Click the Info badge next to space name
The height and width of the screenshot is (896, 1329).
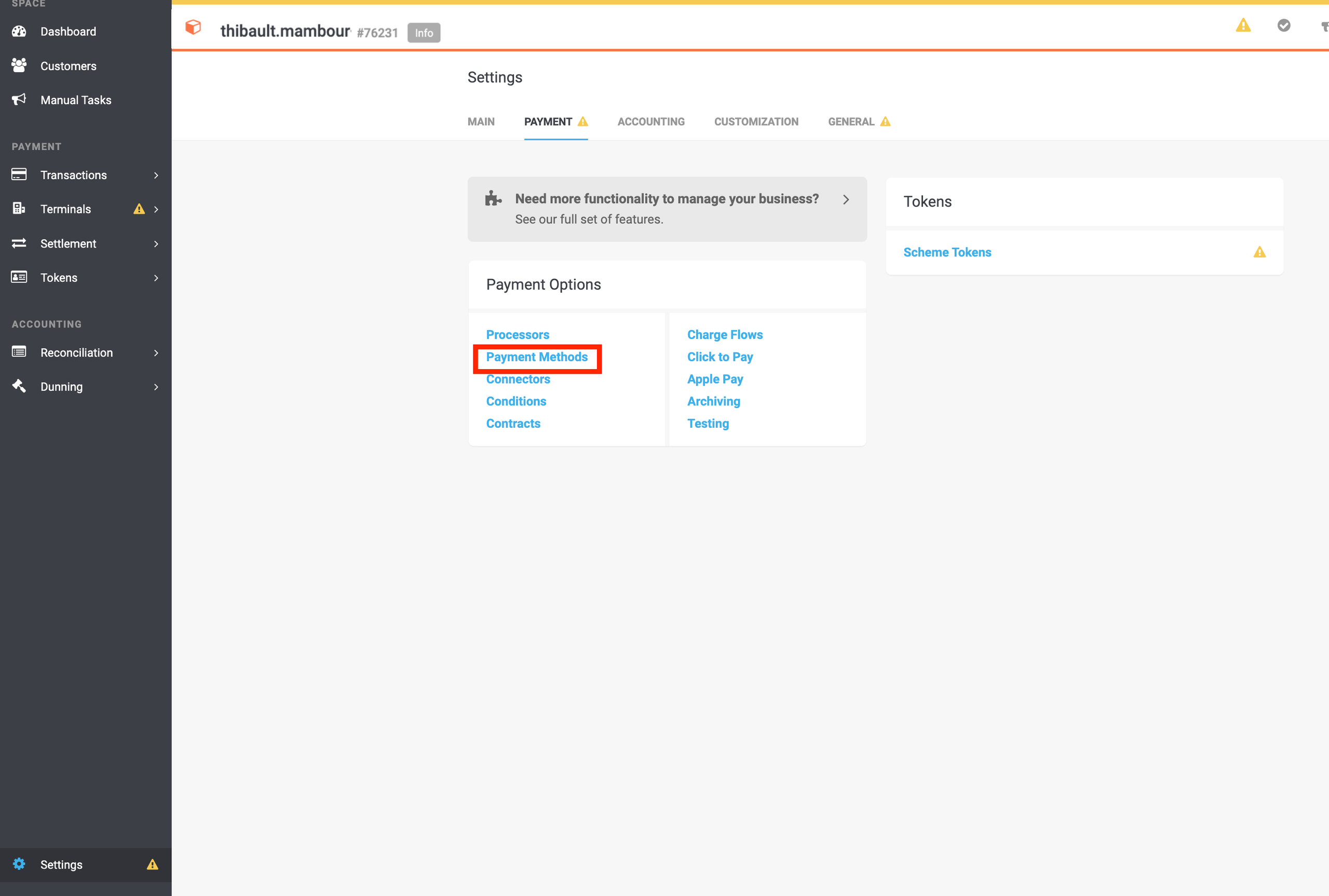click(424, 33)
